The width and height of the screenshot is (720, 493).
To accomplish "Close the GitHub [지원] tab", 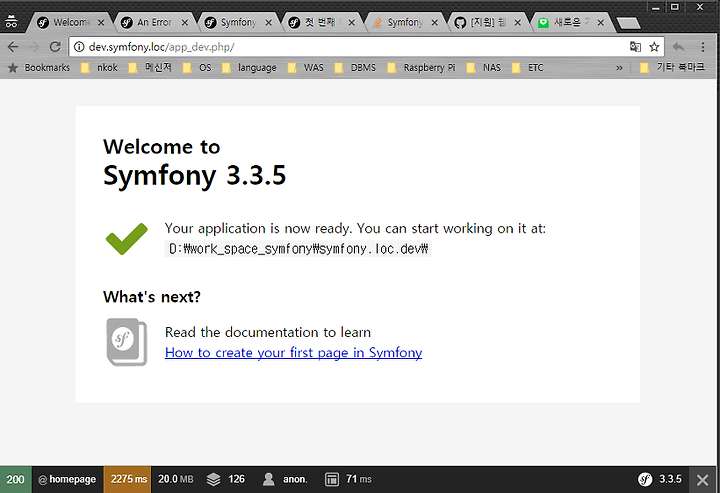I will (518, 22).
